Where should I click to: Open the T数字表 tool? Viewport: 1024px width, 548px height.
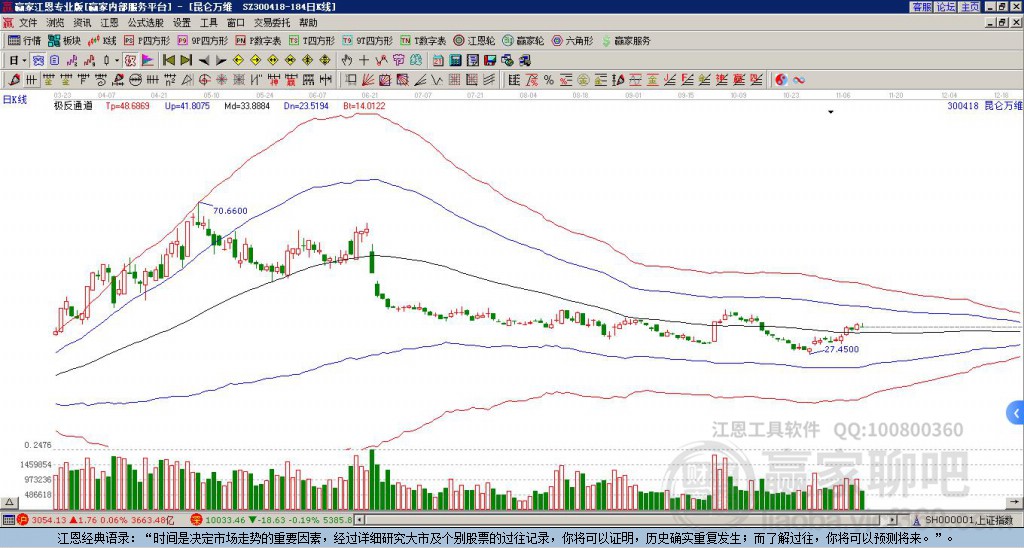point(423,40)
